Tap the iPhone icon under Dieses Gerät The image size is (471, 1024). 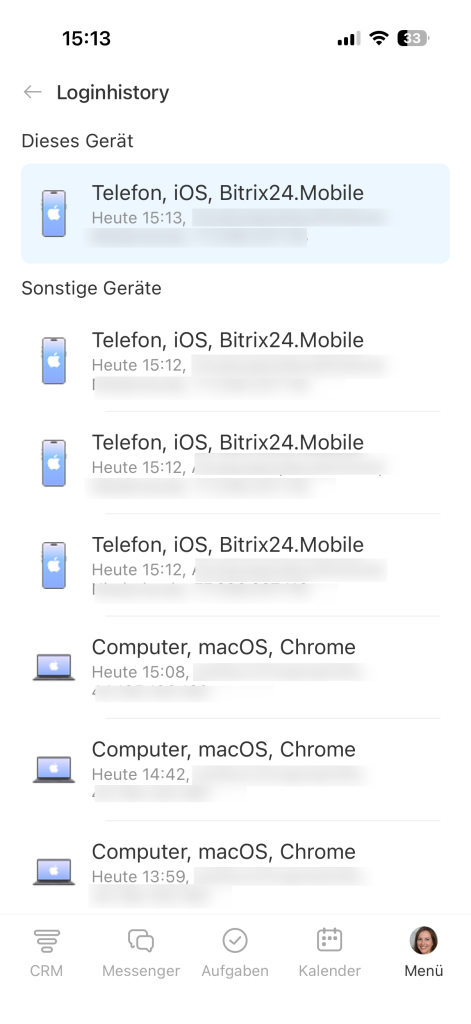coord(54,214)
